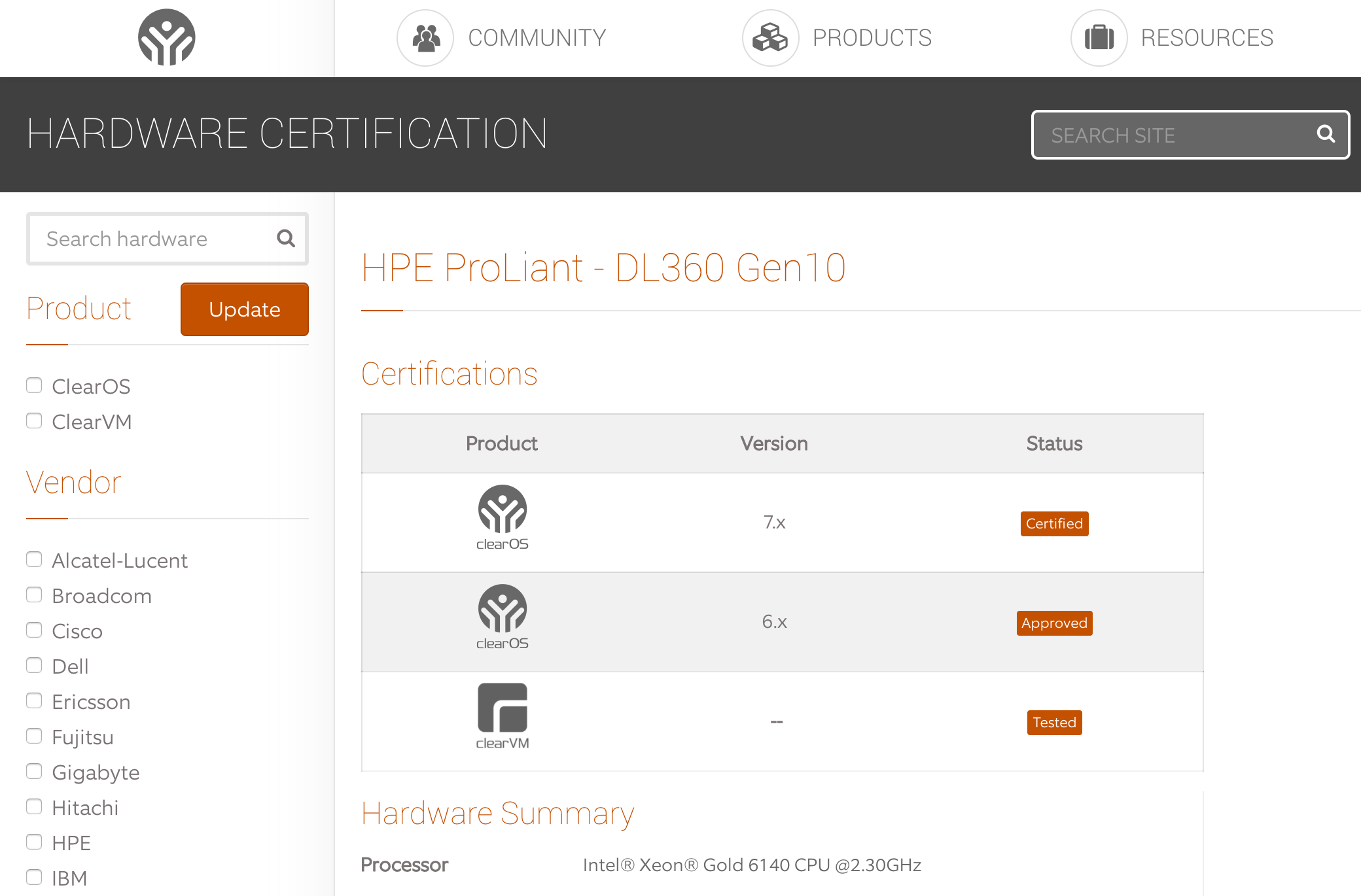
Task: Click the Version column header
Action: 774,443
